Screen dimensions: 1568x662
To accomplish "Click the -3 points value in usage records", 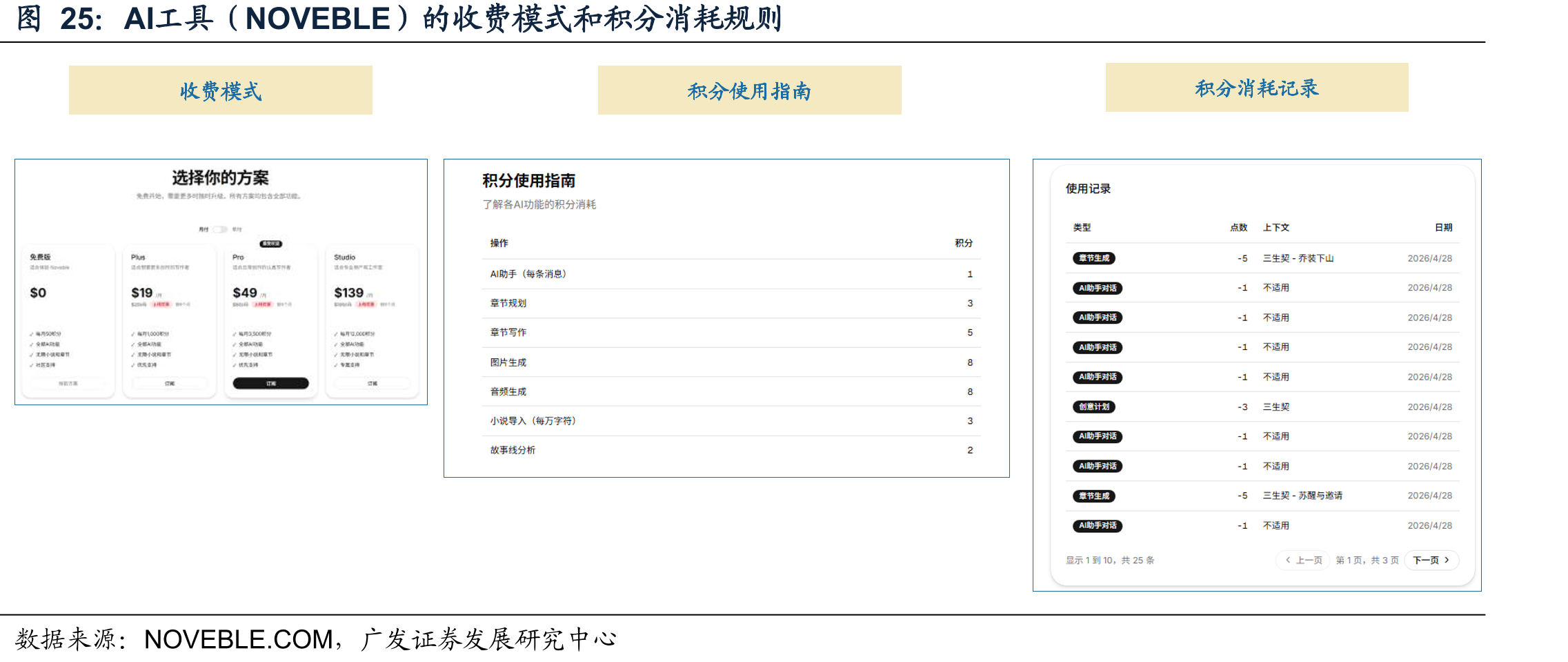I will pos(1242,407).
